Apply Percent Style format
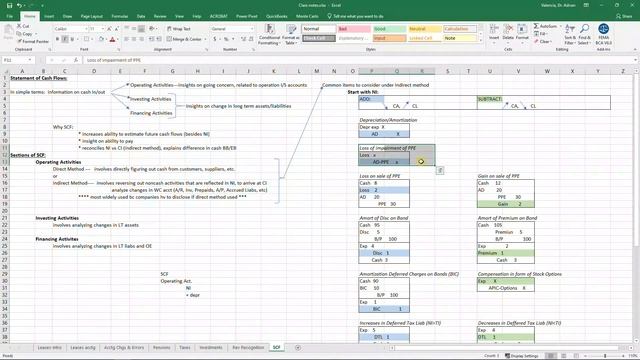This screenshot has width=640, height=360. [x=226, y=39]
